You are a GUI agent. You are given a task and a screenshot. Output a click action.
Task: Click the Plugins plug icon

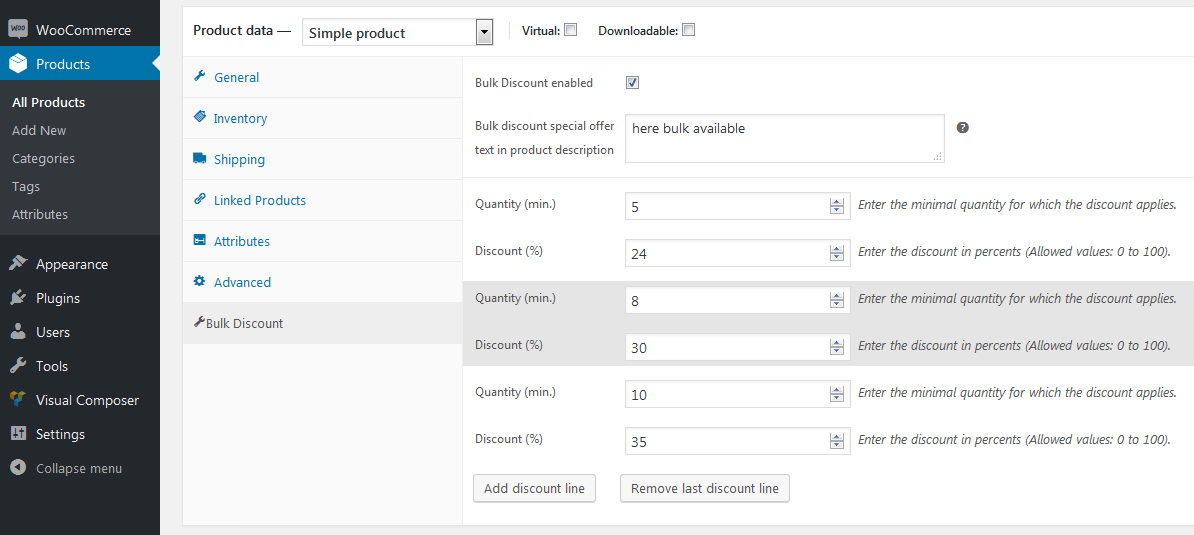[17, 298]
